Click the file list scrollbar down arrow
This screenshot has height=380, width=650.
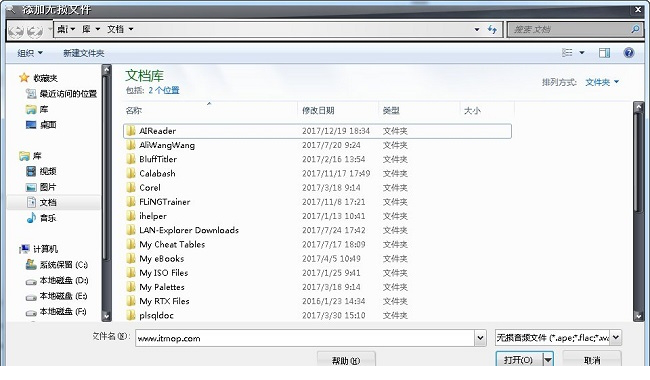tap(638, 316)
